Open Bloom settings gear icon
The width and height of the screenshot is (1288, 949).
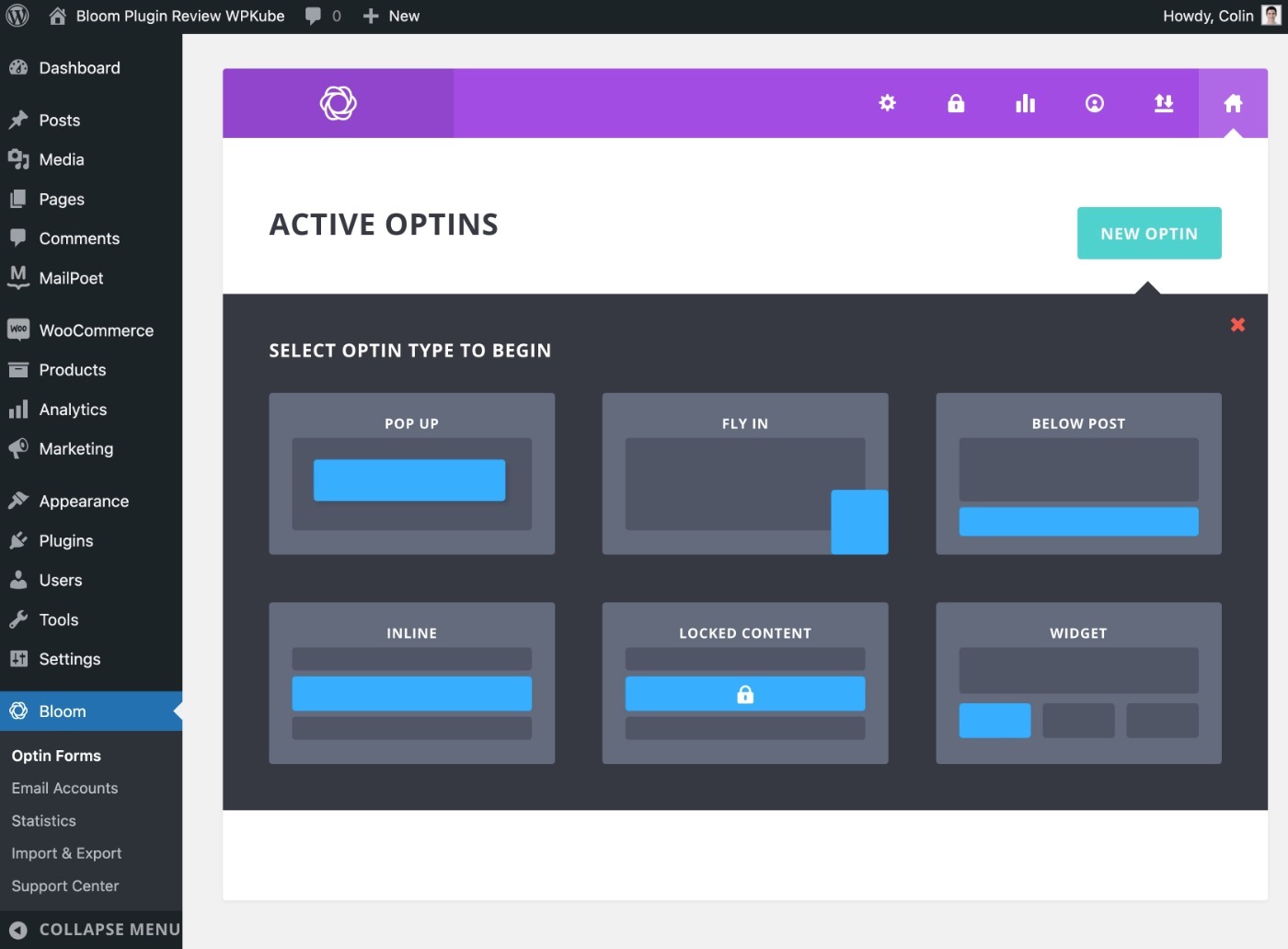coord(887,103)
